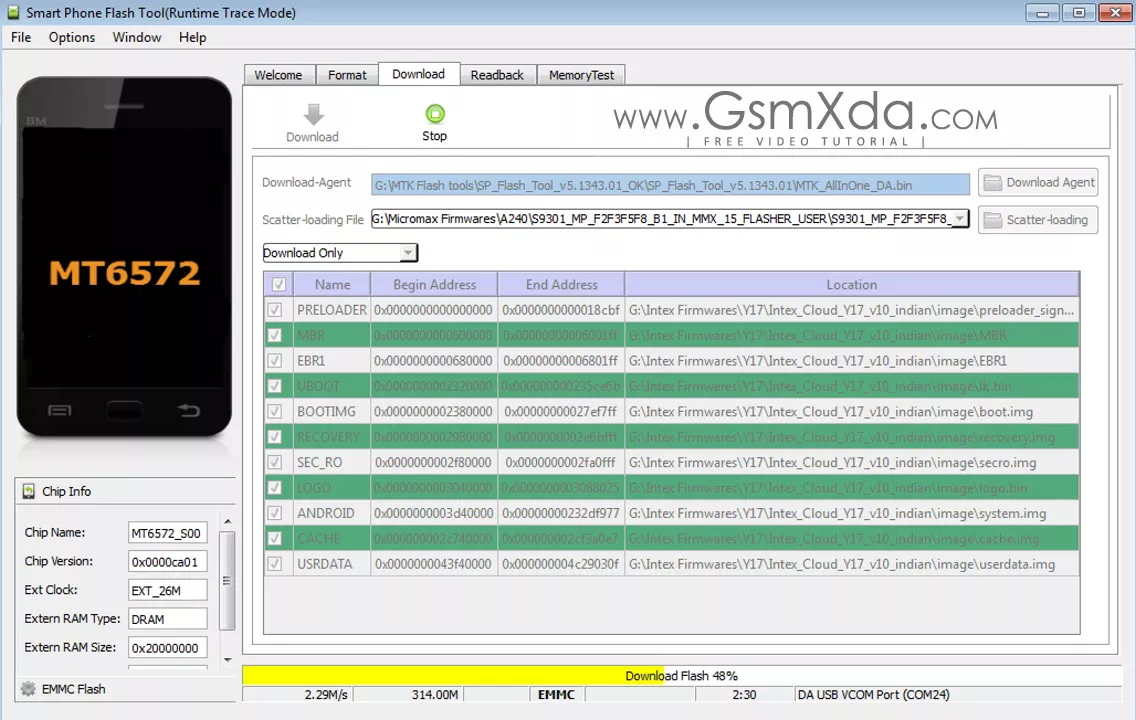
Task: Click the folder icon on Scatter-loading button
Action: (x=992, y=219)
